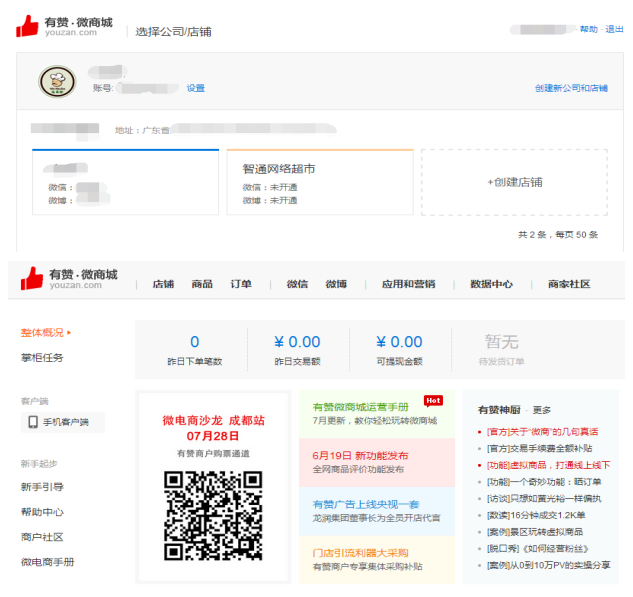The width and height of the screenshot is (633, 597).
Task: Click the Youzan thumbs-up logo at top
Action: 28,26
